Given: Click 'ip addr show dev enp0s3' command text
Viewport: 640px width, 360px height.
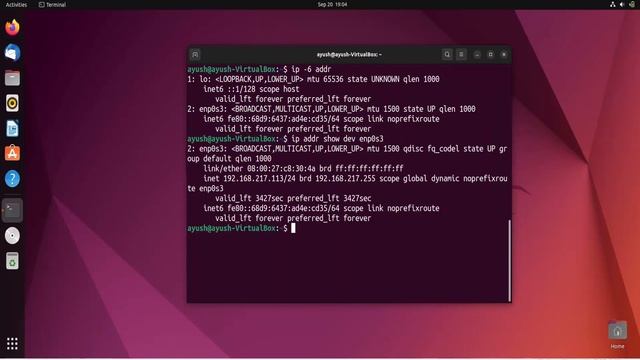Looking at the screenshot, I should [x=337, y=139].
